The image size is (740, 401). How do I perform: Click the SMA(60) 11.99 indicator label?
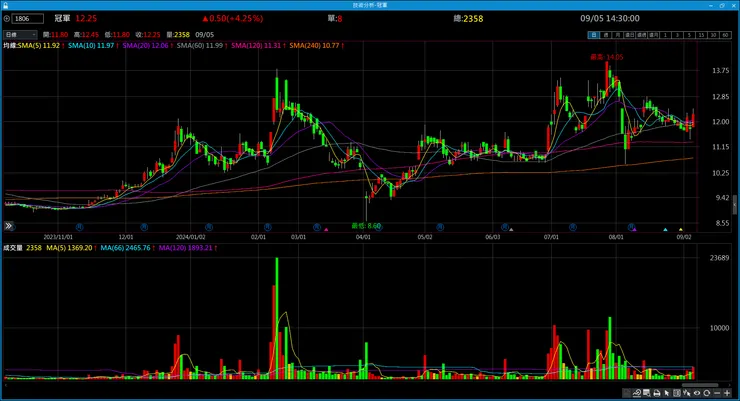(x=200, y=45)
